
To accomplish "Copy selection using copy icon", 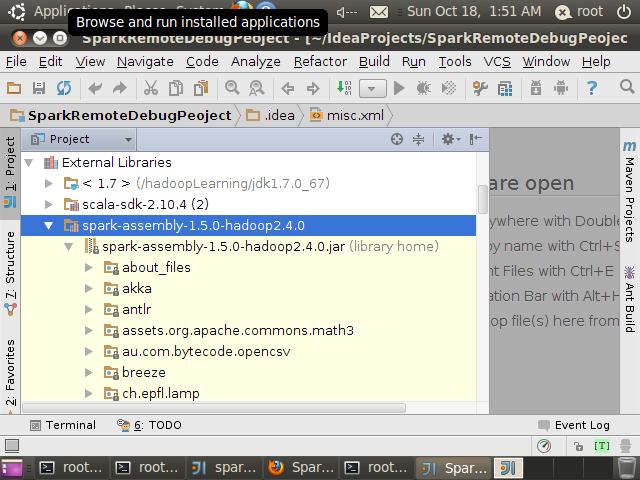I will (x=176, y=88).
